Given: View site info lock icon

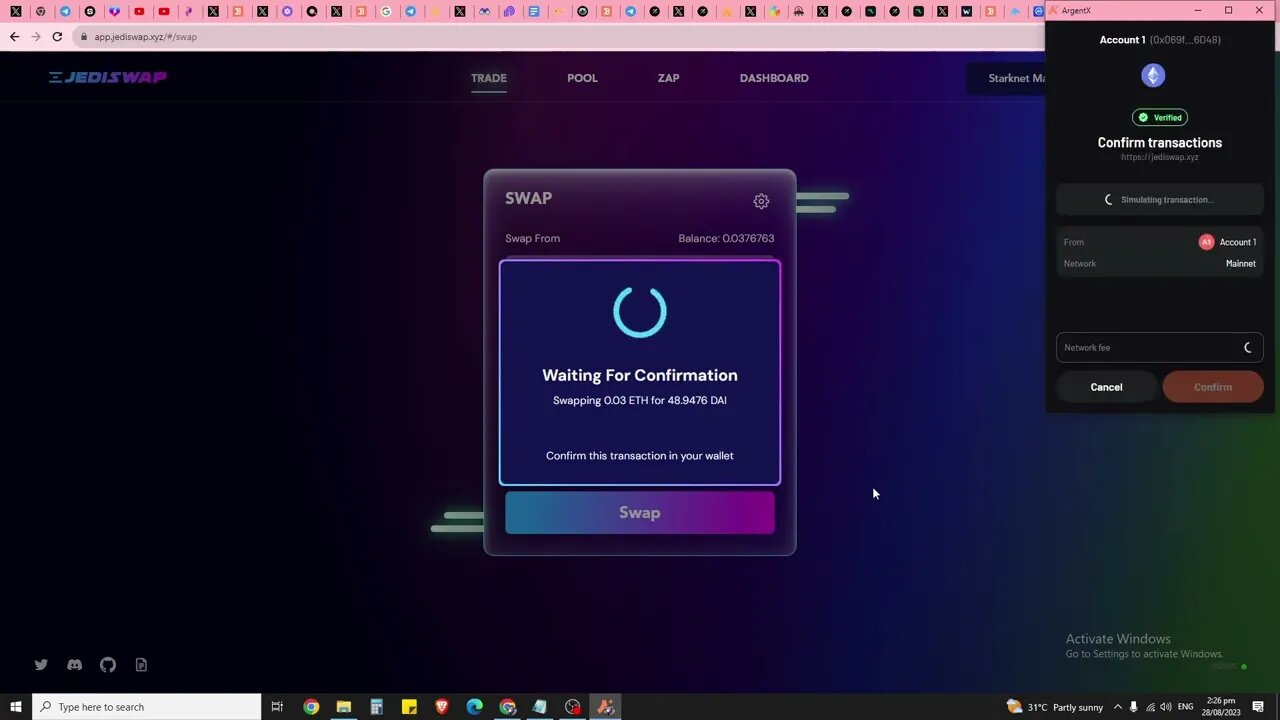Looking at the screenshot, I should pyautogui.click(x=84, y=36).
